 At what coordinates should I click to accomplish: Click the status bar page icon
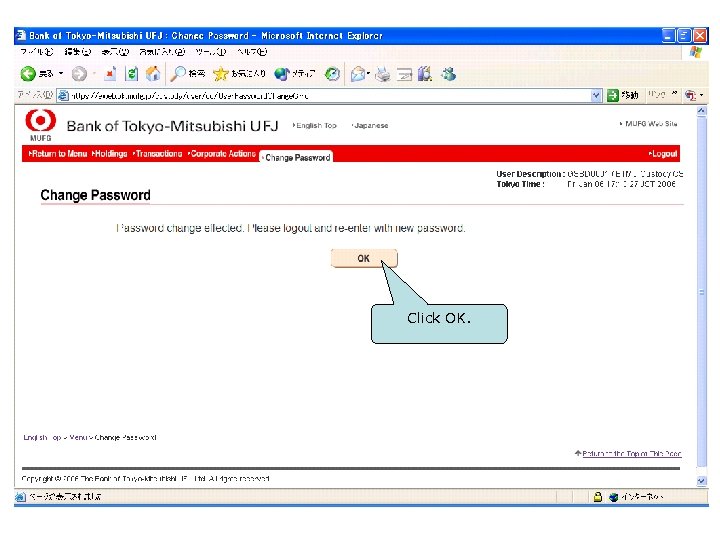click(x=20, y=496)
